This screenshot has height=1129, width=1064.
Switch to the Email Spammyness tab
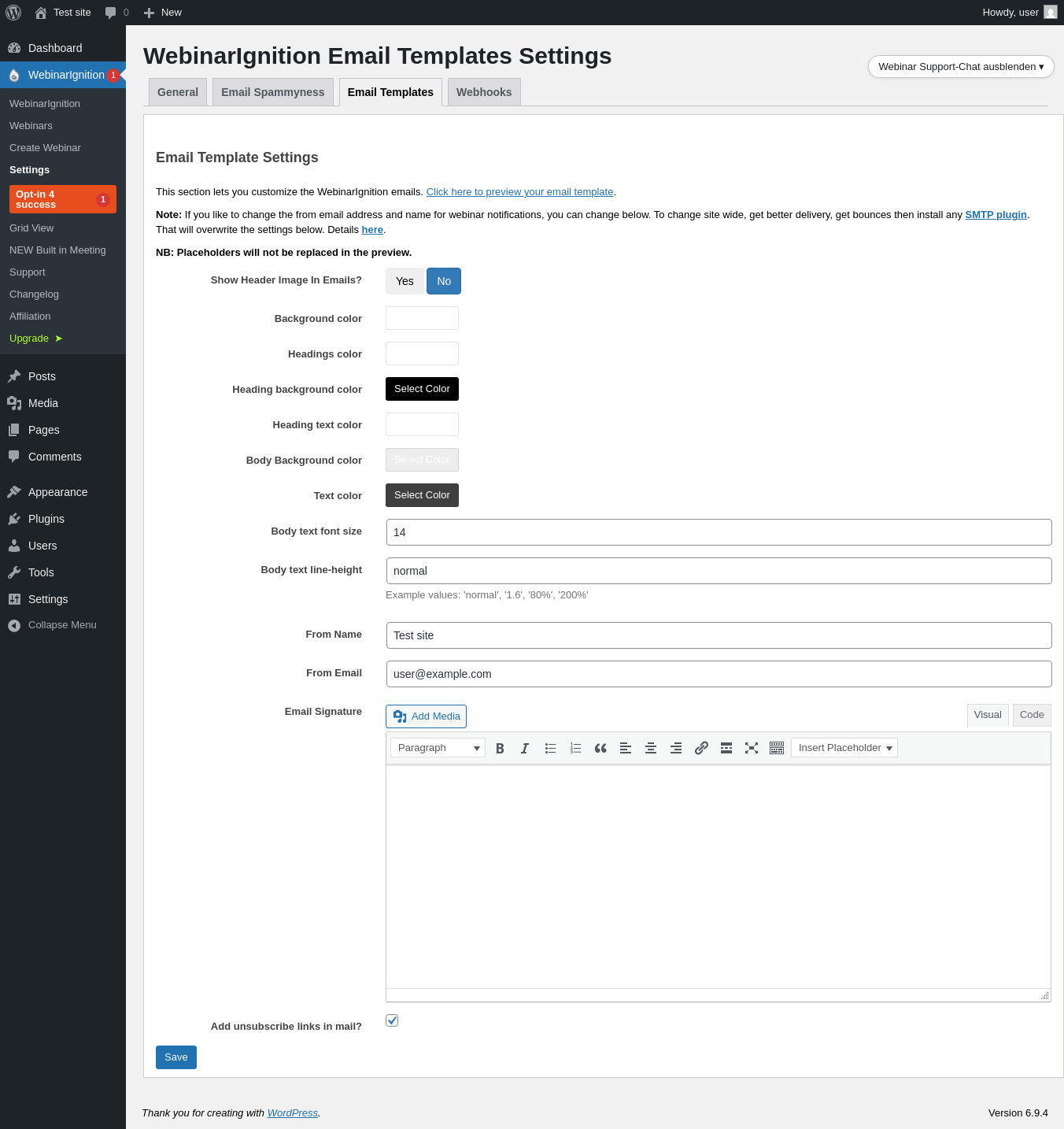273,92
